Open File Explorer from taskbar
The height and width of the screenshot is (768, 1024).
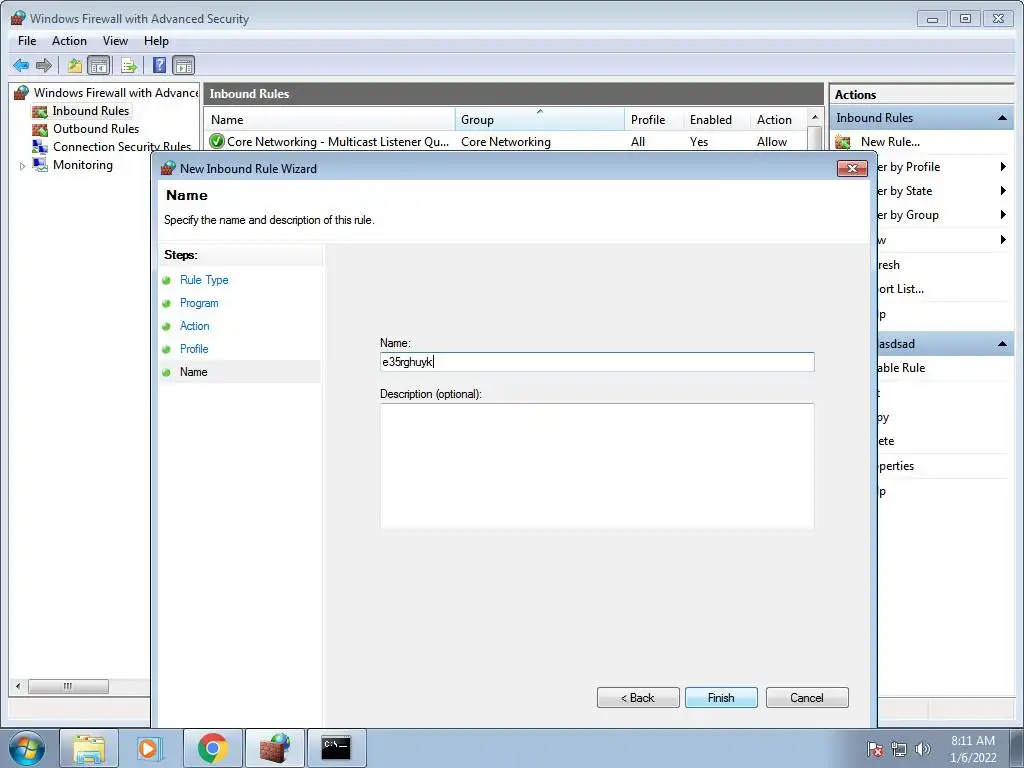point(89,748)
